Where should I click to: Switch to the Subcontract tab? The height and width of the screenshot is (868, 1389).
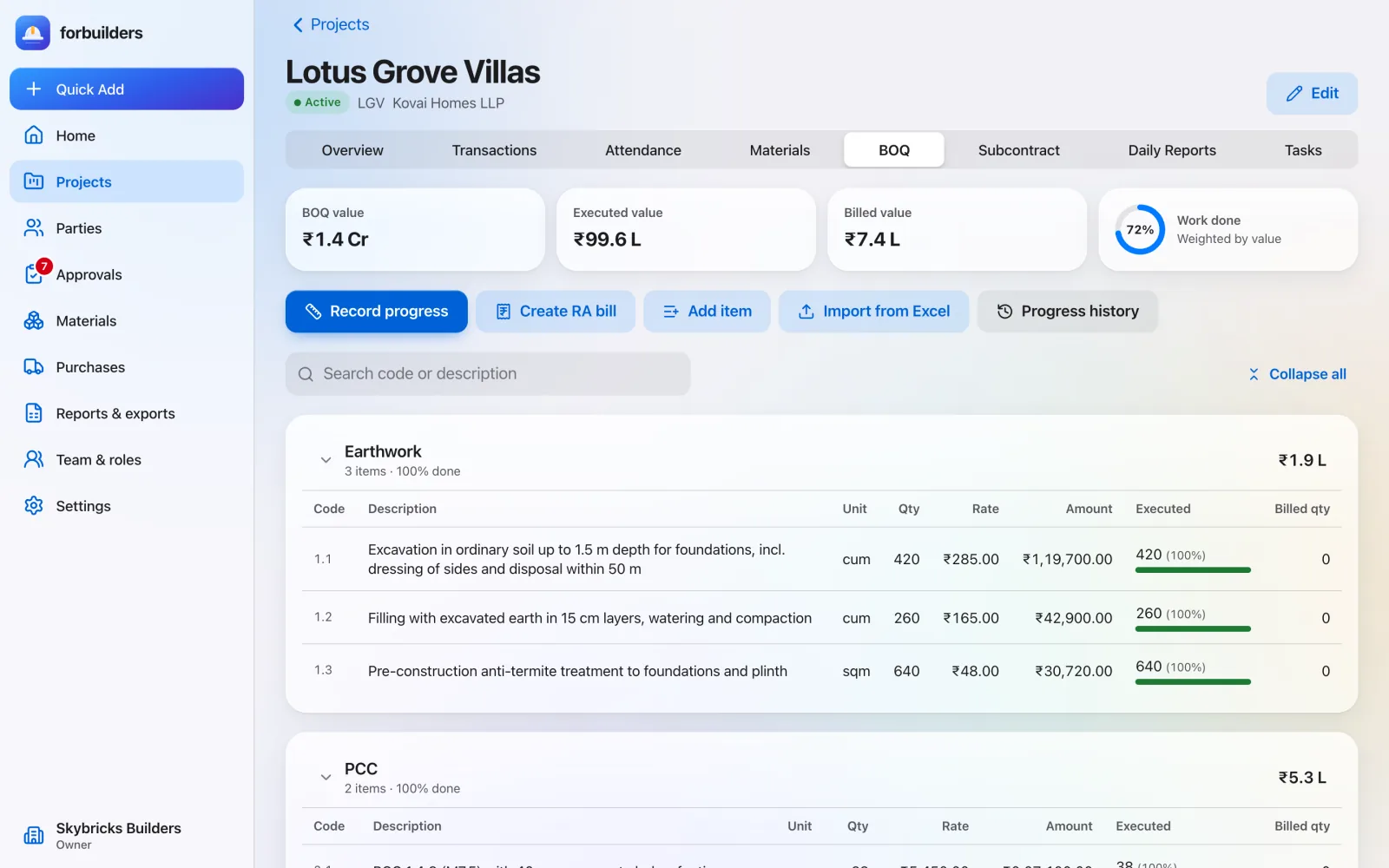pos(1018,150)
